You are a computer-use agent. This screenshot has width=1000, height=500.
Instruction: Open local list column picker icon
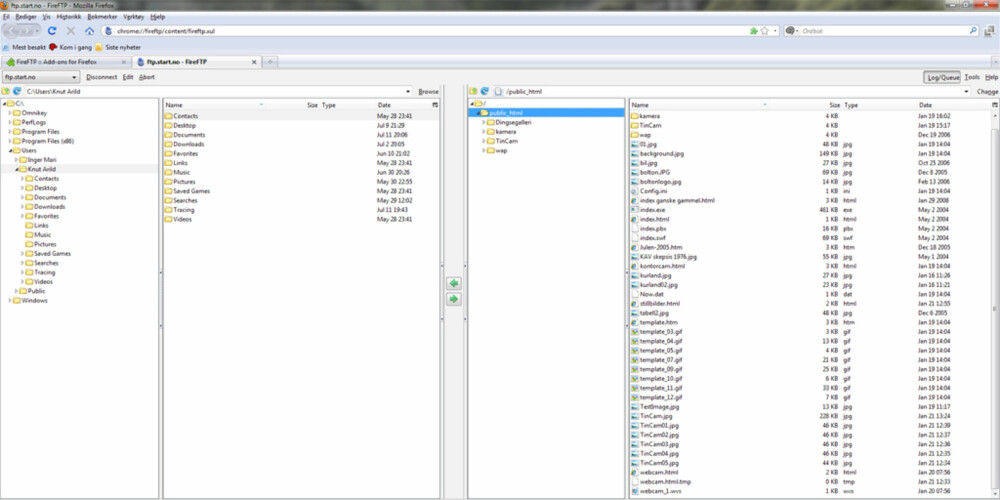(x=435, y=105)
